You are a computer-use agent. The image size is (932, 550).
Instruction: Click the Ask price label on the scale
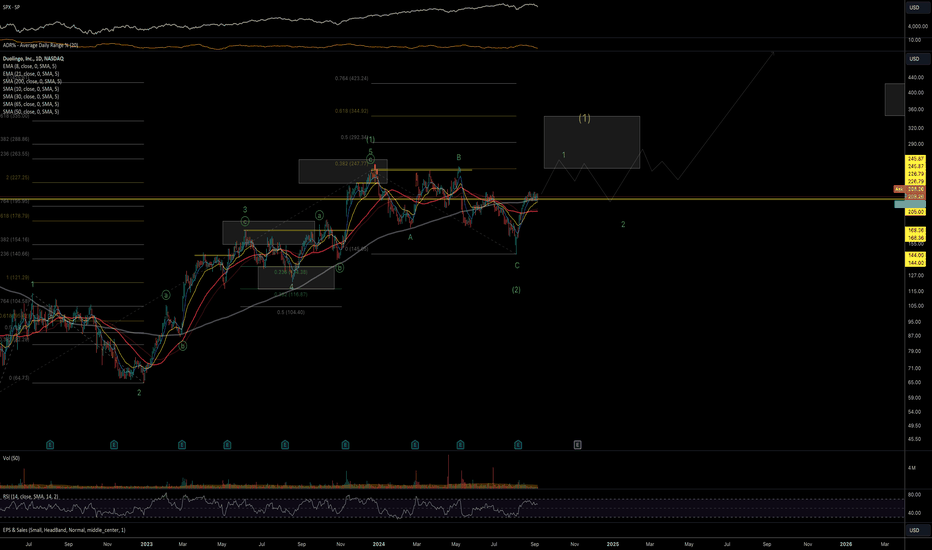[x=911, y=189]
